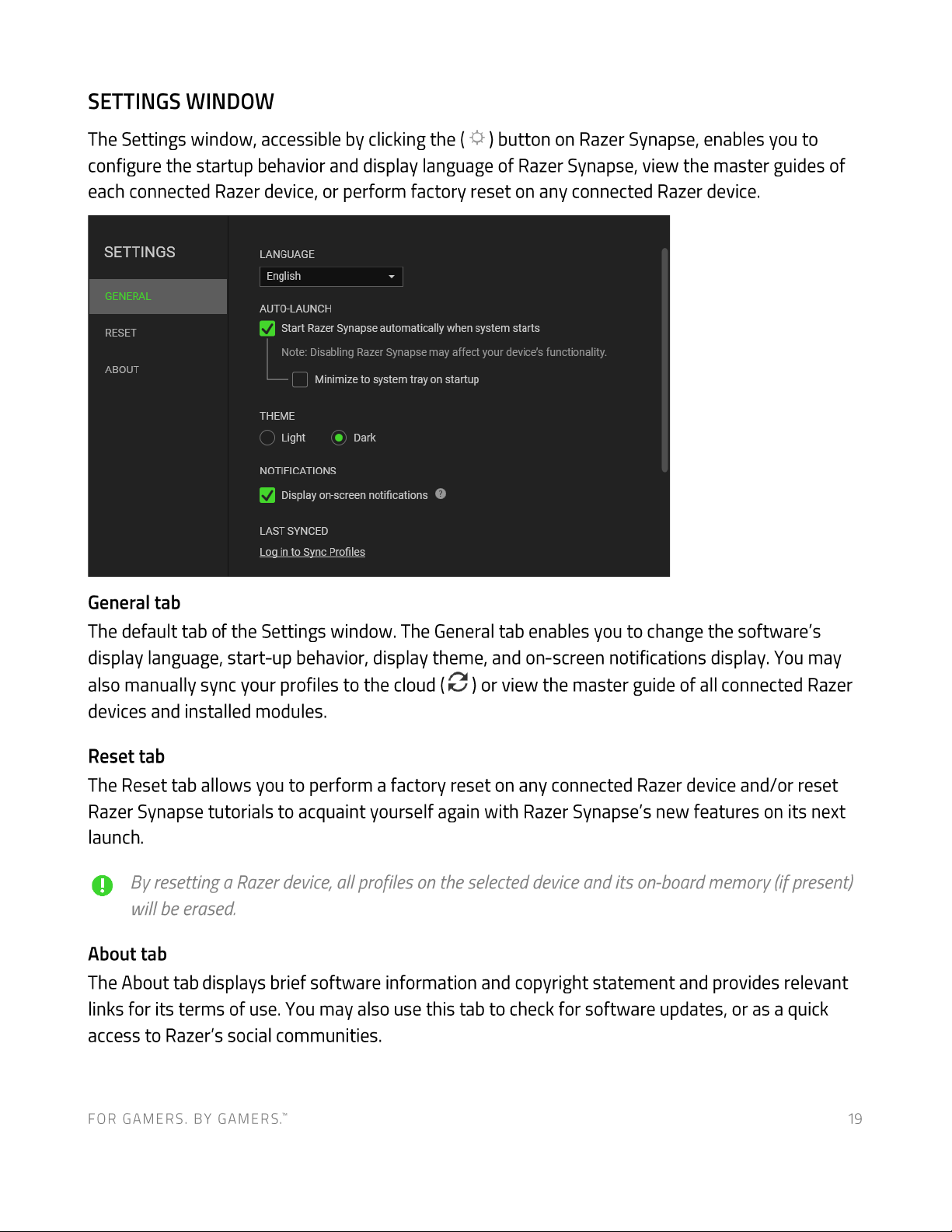
Task: Open the RESET settings tab
Action: pos(158,333)
